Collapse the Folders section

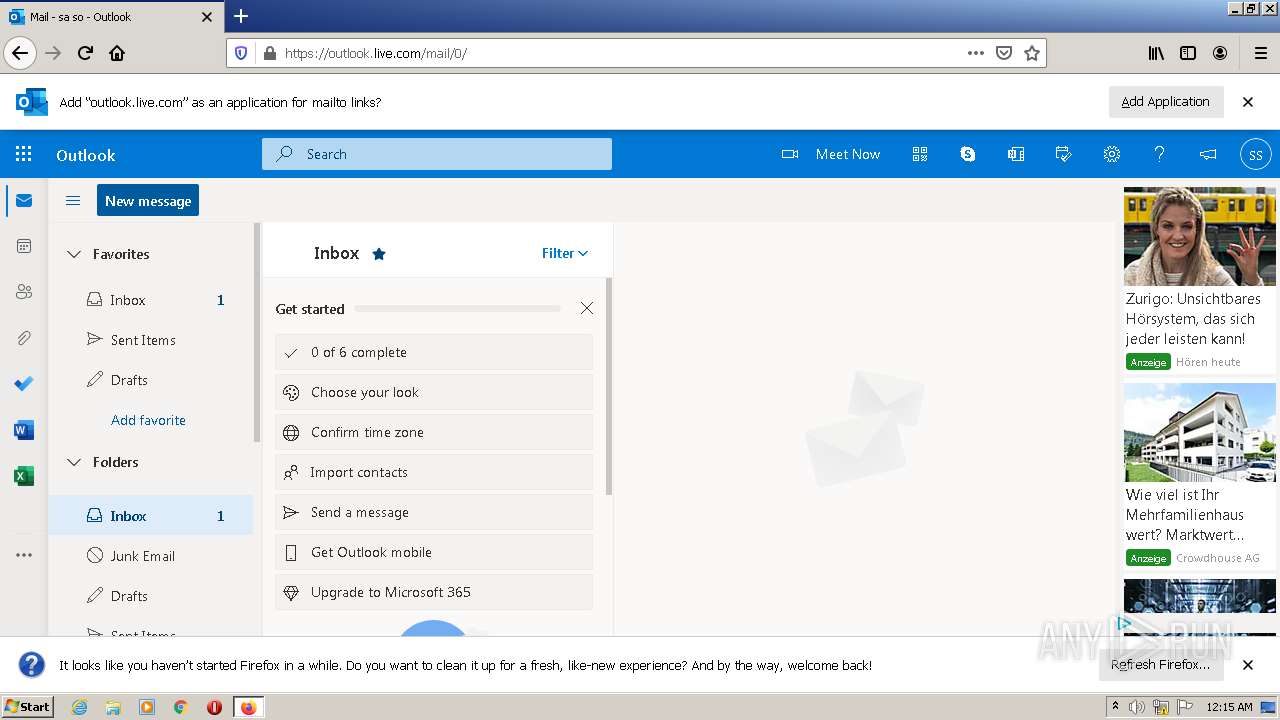[73, 462]
